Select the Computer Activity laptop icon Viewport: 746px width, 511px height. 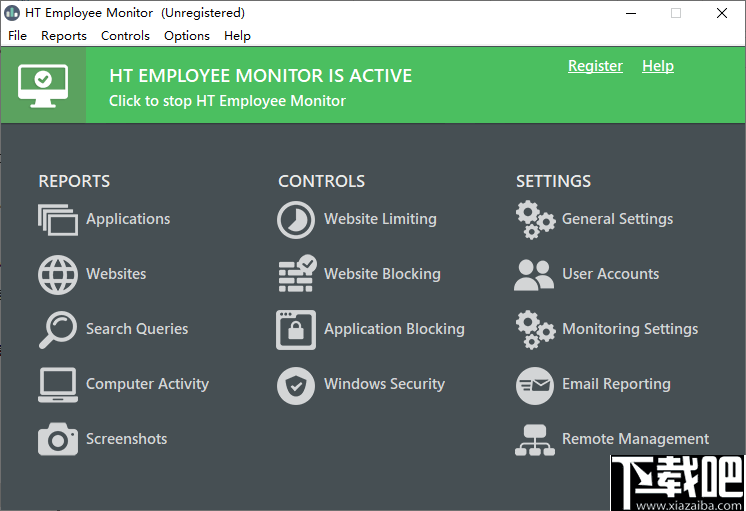58,384
